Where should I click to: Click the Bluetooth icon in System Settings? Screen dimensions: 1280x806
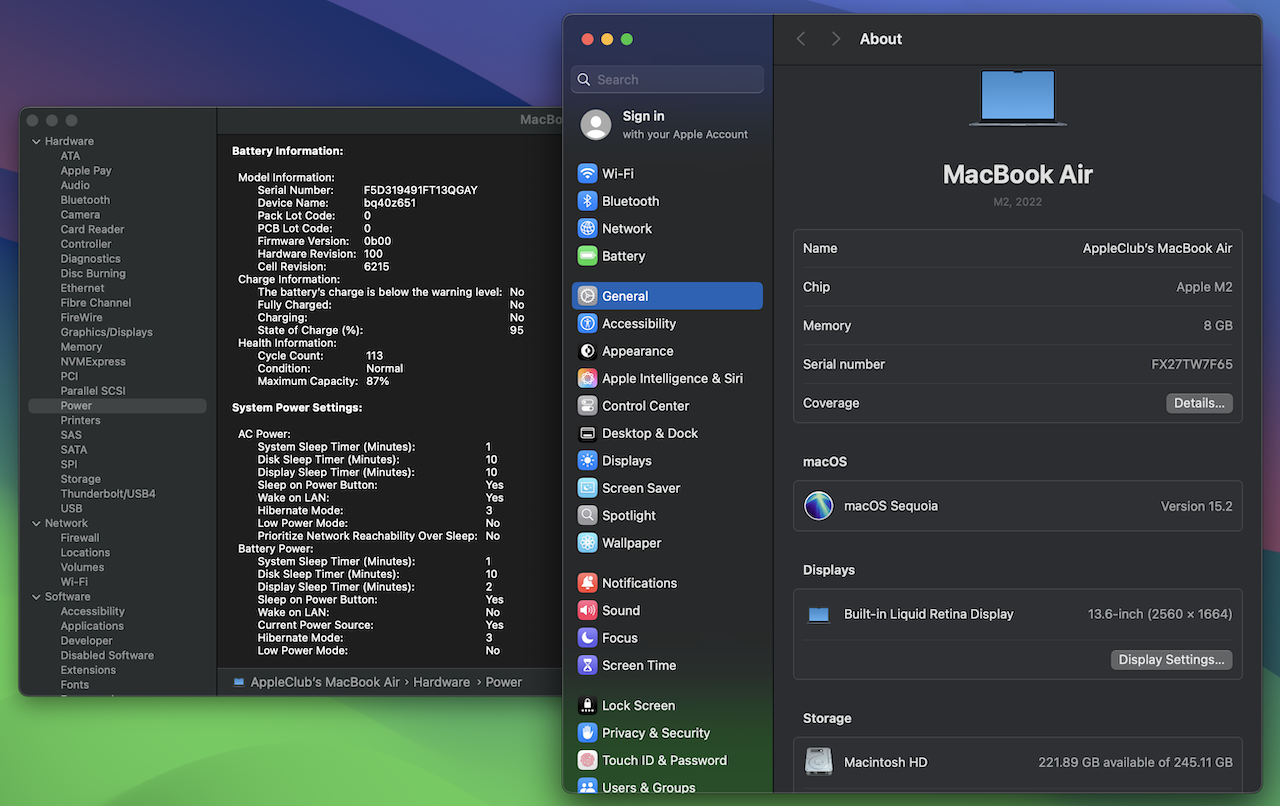(587, 201)
